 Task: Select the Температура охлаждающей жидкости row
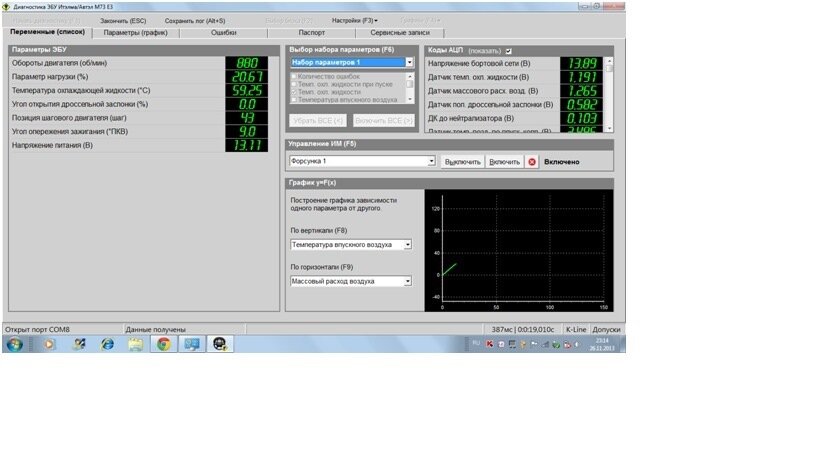pos(140,90)
